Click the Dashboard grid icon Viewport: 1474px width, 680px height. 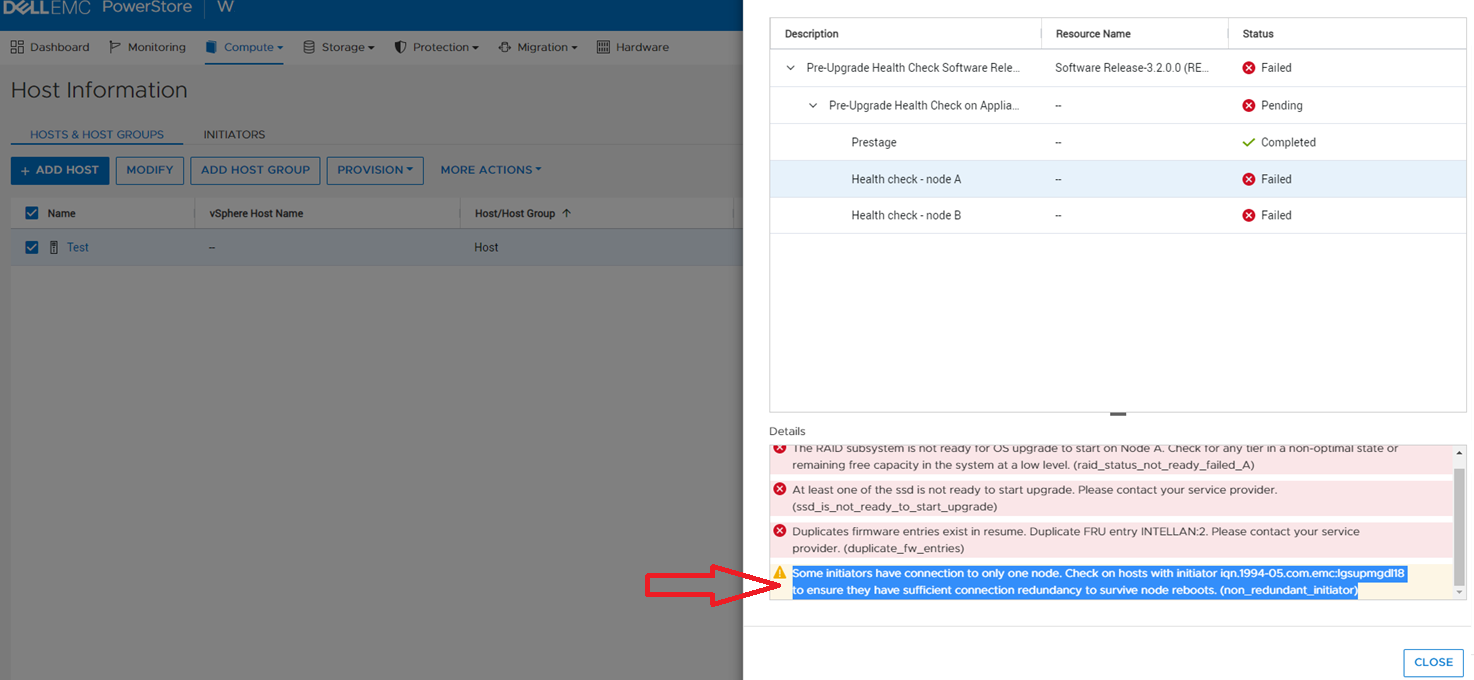[17, 47]
